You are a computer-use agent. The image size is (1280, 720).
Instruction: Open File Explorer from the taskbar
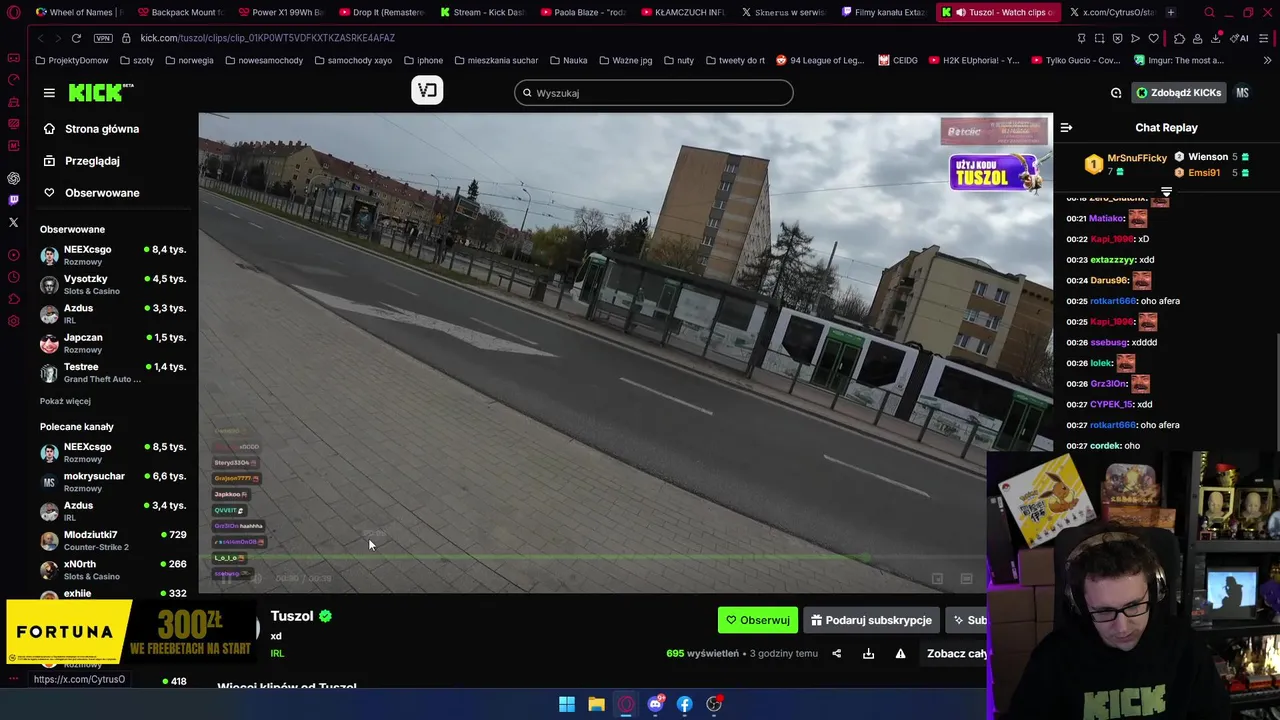[596, 704]
